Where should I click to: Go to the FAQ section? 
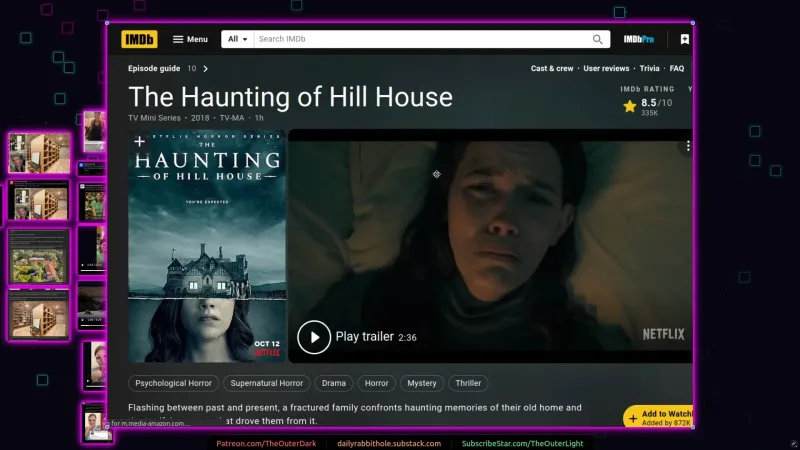pos(677,68)
